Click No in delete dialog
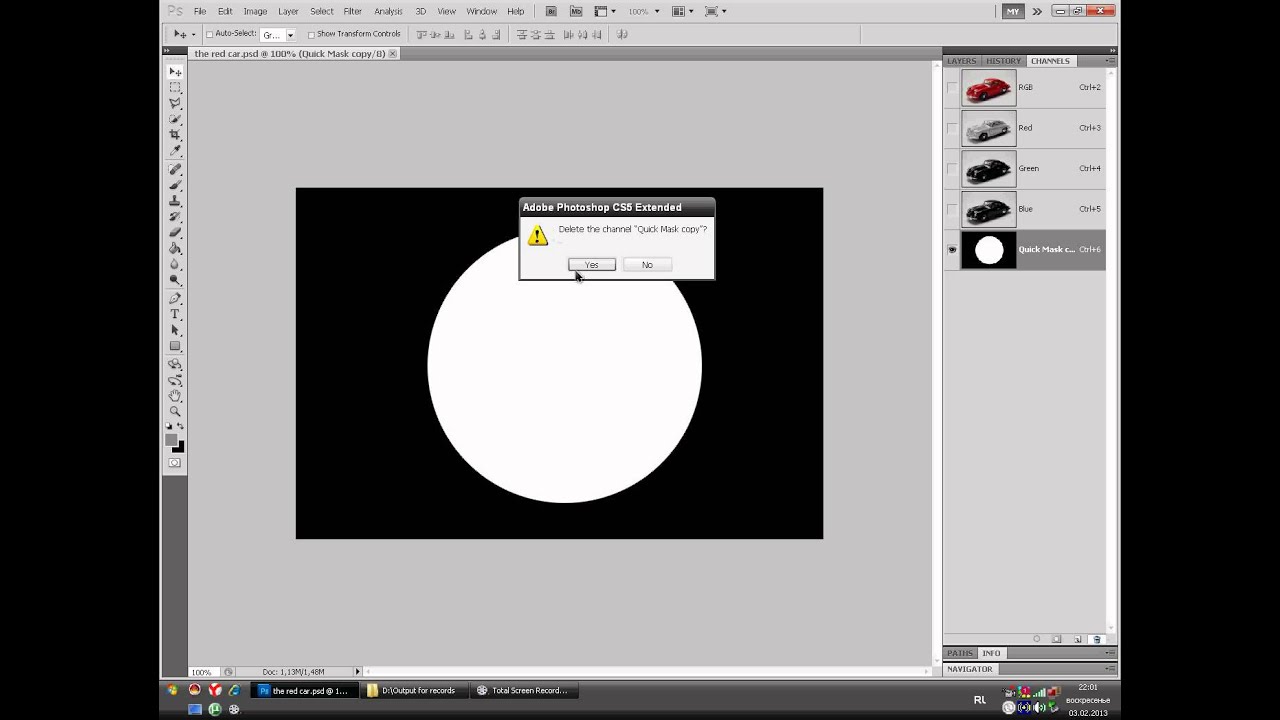Viewport: 1280px width, 720px height. point(647,265)
